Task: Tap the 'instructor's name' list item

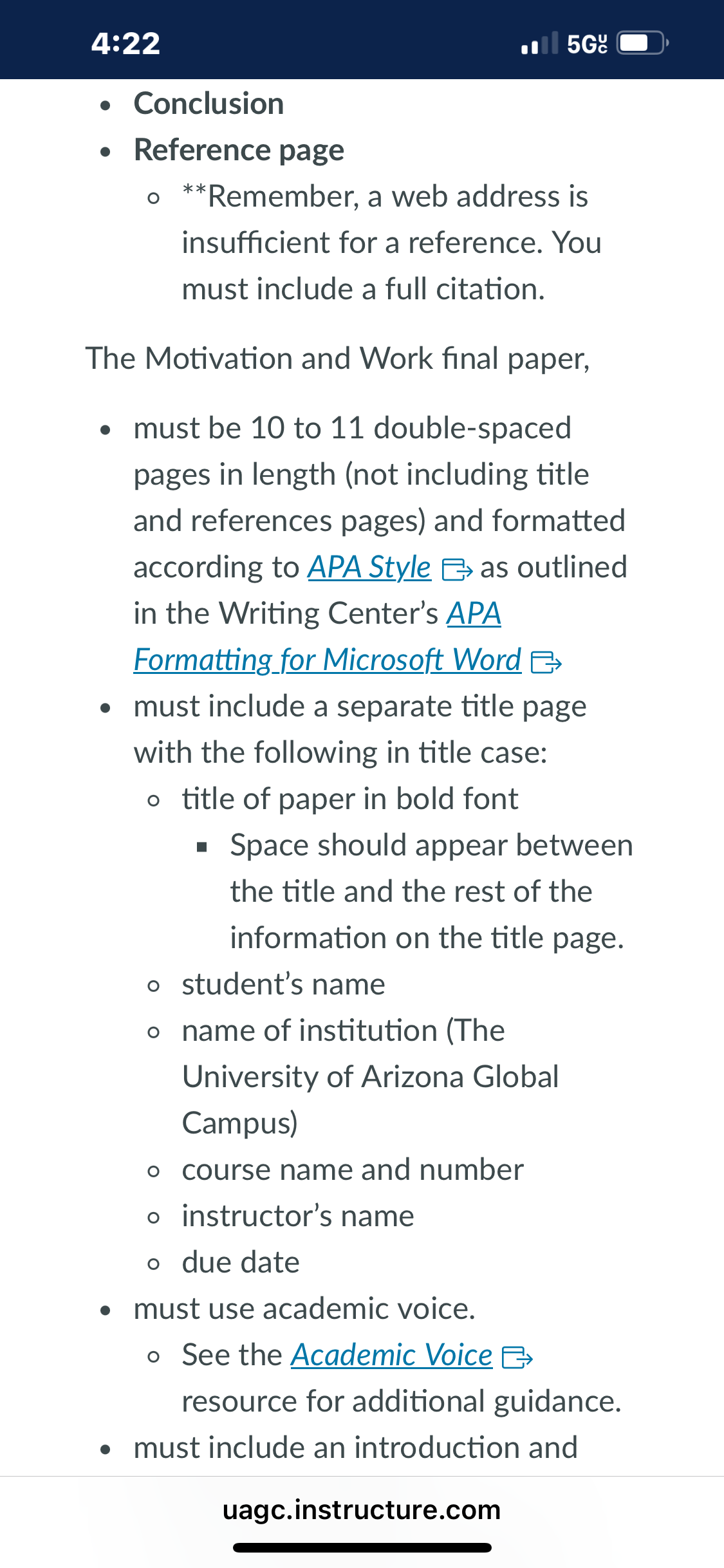Action: point(298,1216)
